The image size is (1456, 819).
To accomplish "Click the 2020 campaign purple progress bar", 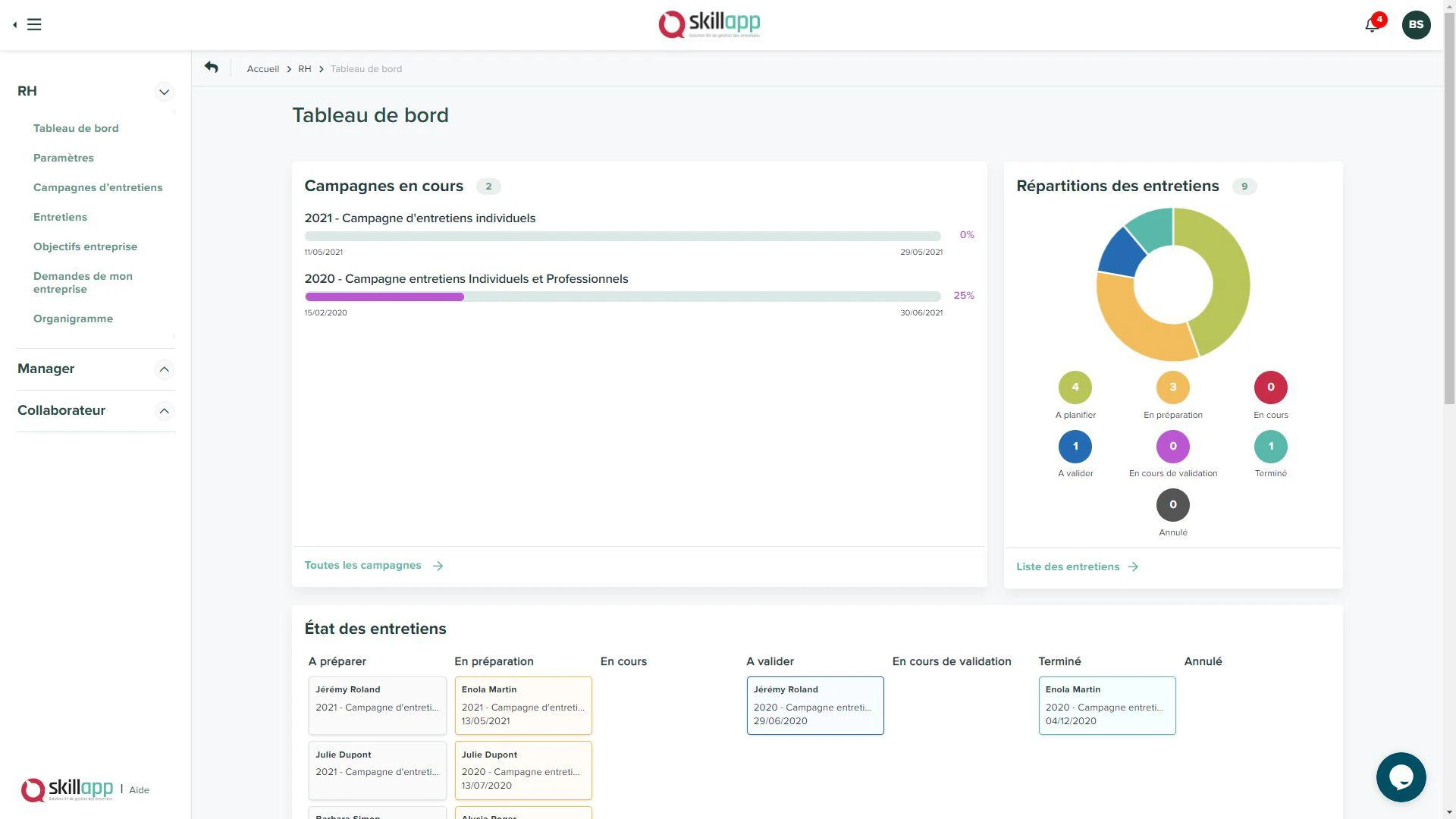I will click(x=384, y=297).
